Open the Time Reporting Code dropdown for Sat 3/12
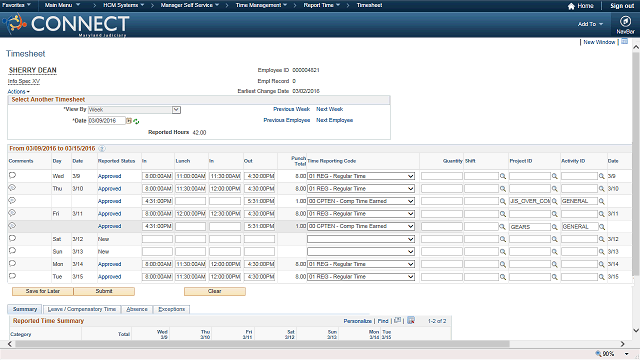Viewport: 640px width, 360px height. click(x=361, y=239)
